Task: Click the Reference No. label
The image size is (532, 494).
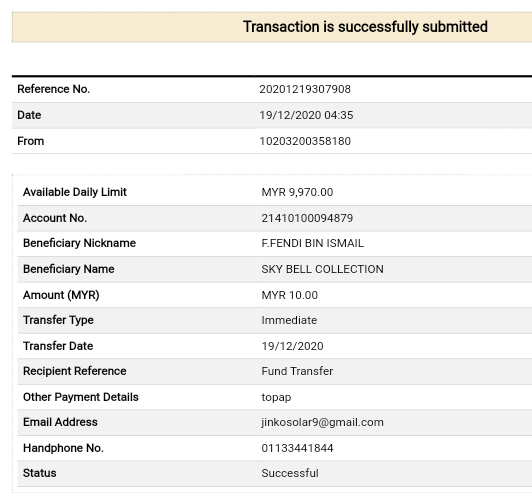Action: 54,89
